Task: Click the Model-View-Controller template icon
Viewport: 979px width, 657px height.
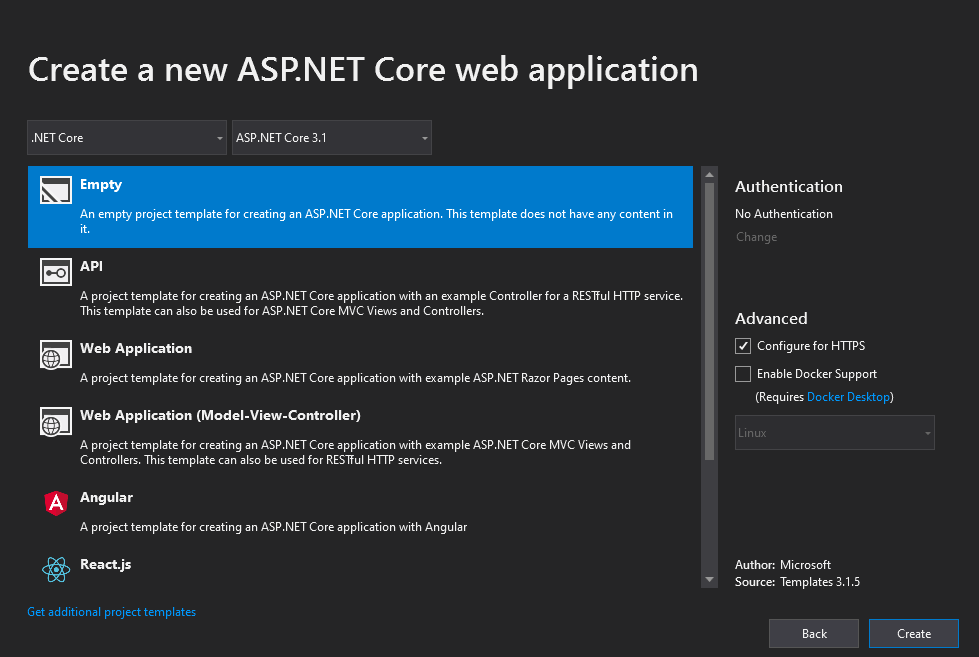Action: (55, 421)
